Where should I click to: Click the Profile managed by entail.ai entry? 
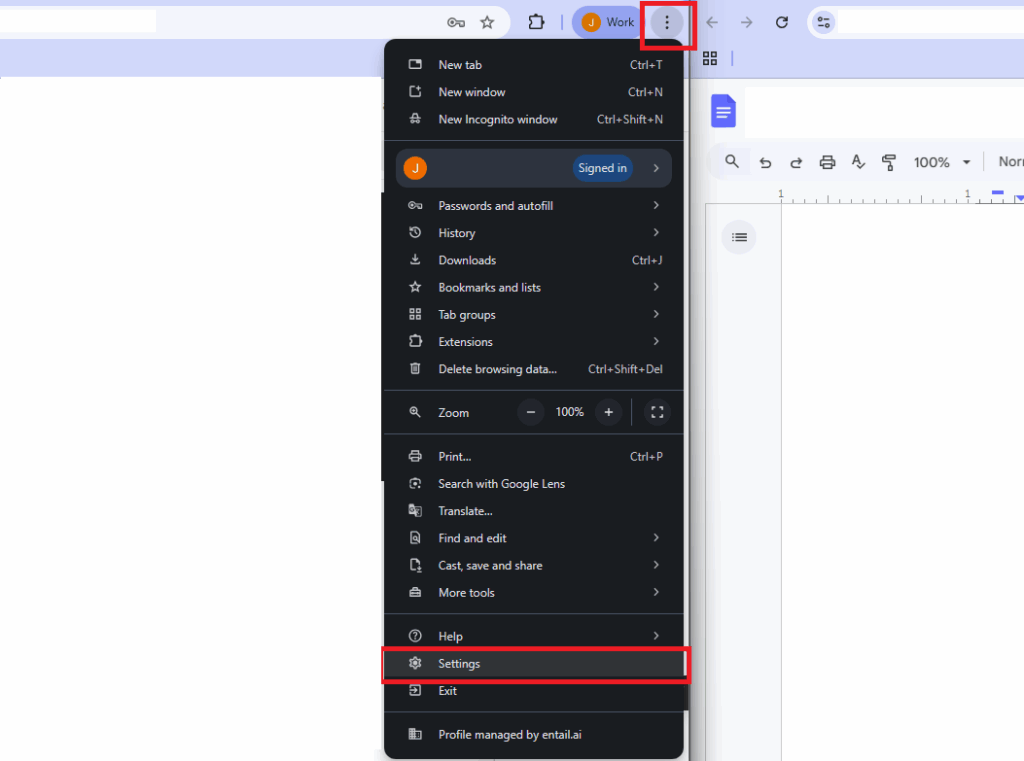click(512, 734)
